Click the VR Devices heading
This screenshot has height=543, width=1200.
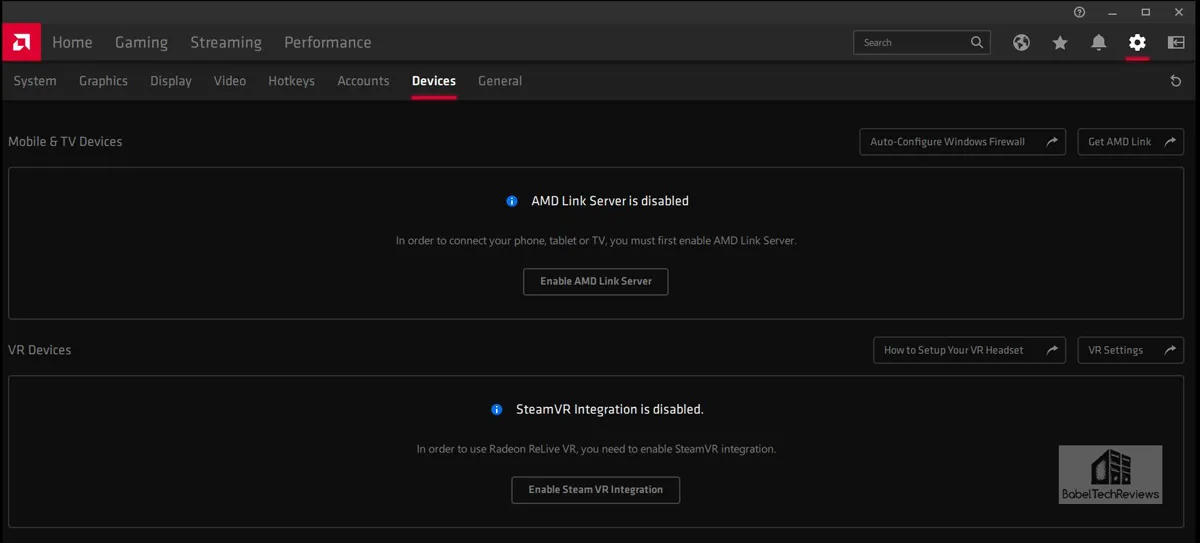point(40,350)
